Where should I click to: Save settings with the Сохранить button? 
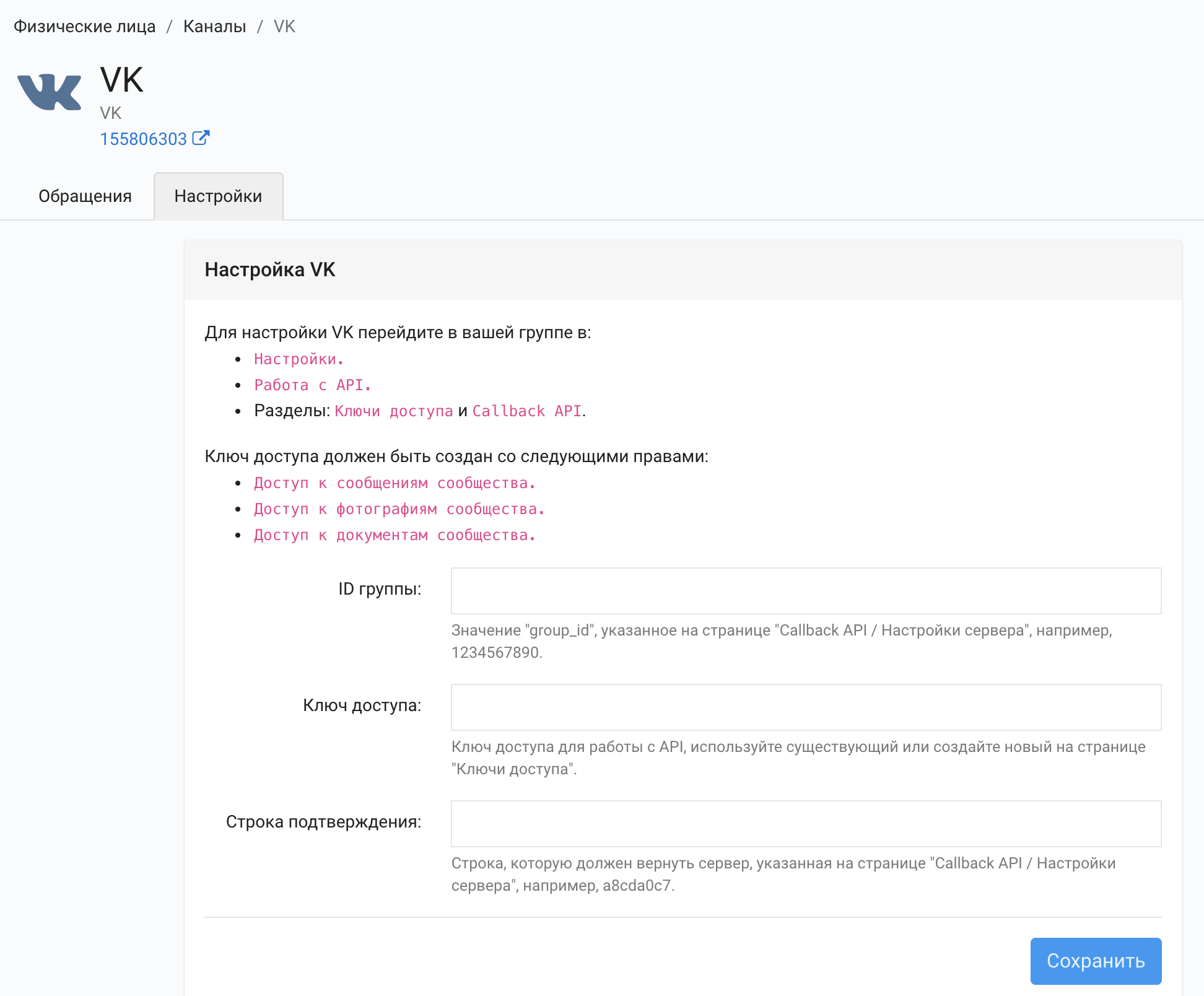pyautogui.click(x=1096, y=961)
